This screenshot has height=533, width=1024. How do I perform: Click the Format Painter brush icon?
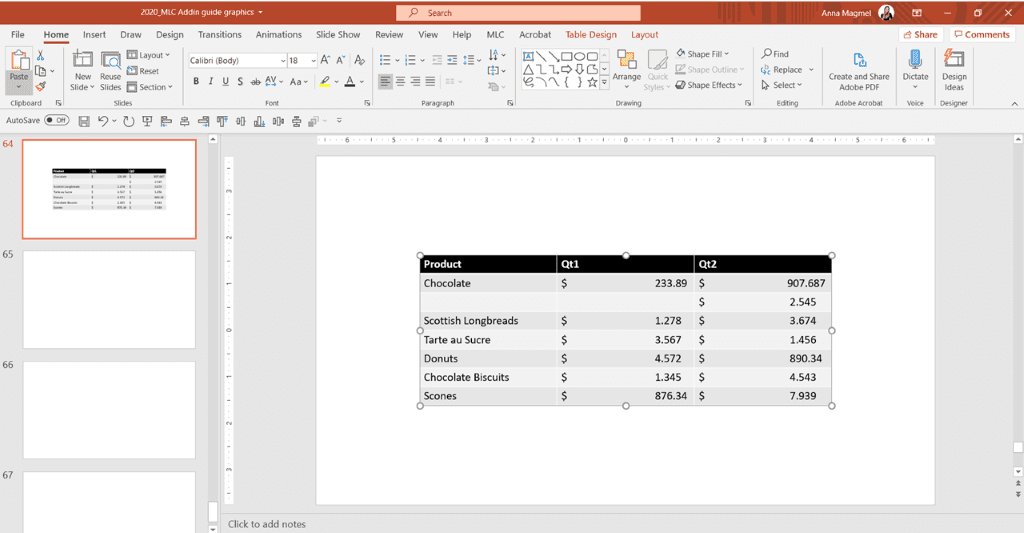(x=41, y=86)
